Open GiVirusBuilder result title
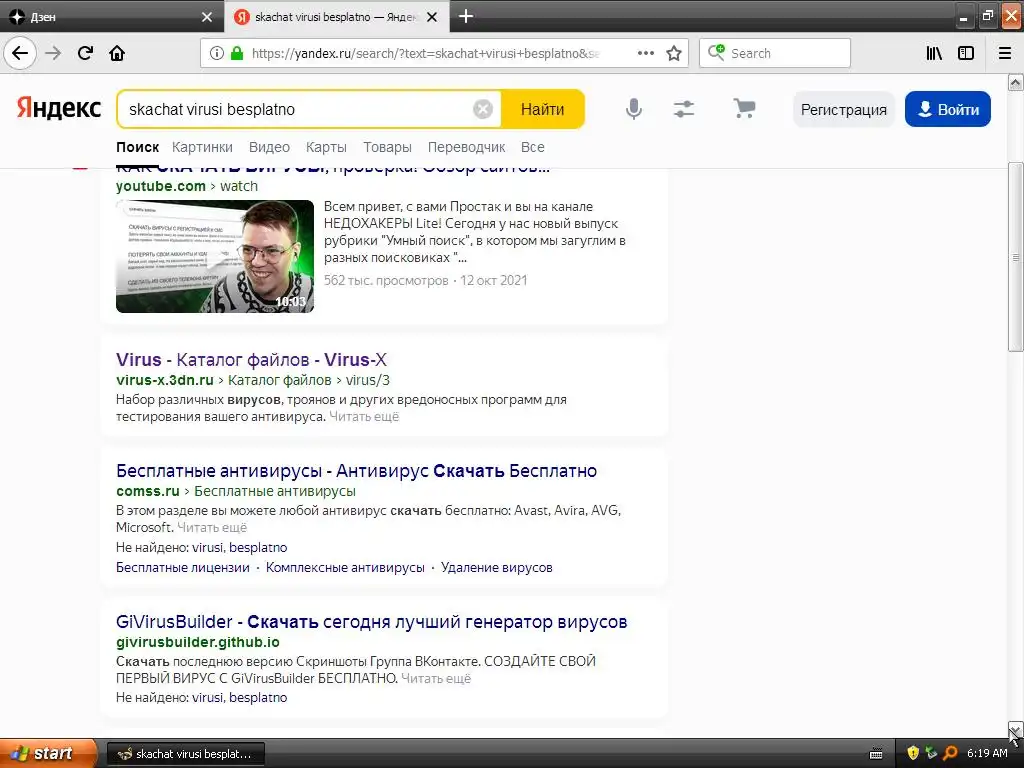This screenshot has height=768, width=1024. tap(372, 622)
